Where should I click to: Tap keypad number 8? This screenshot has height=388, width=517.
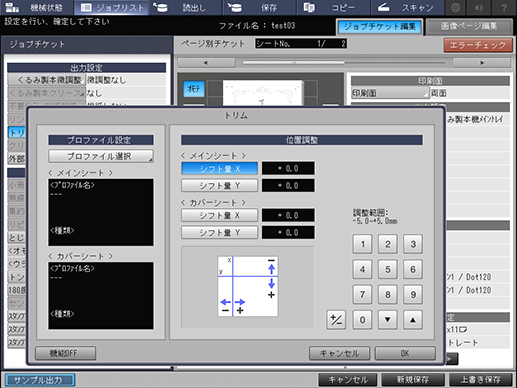tap(388, 295)
